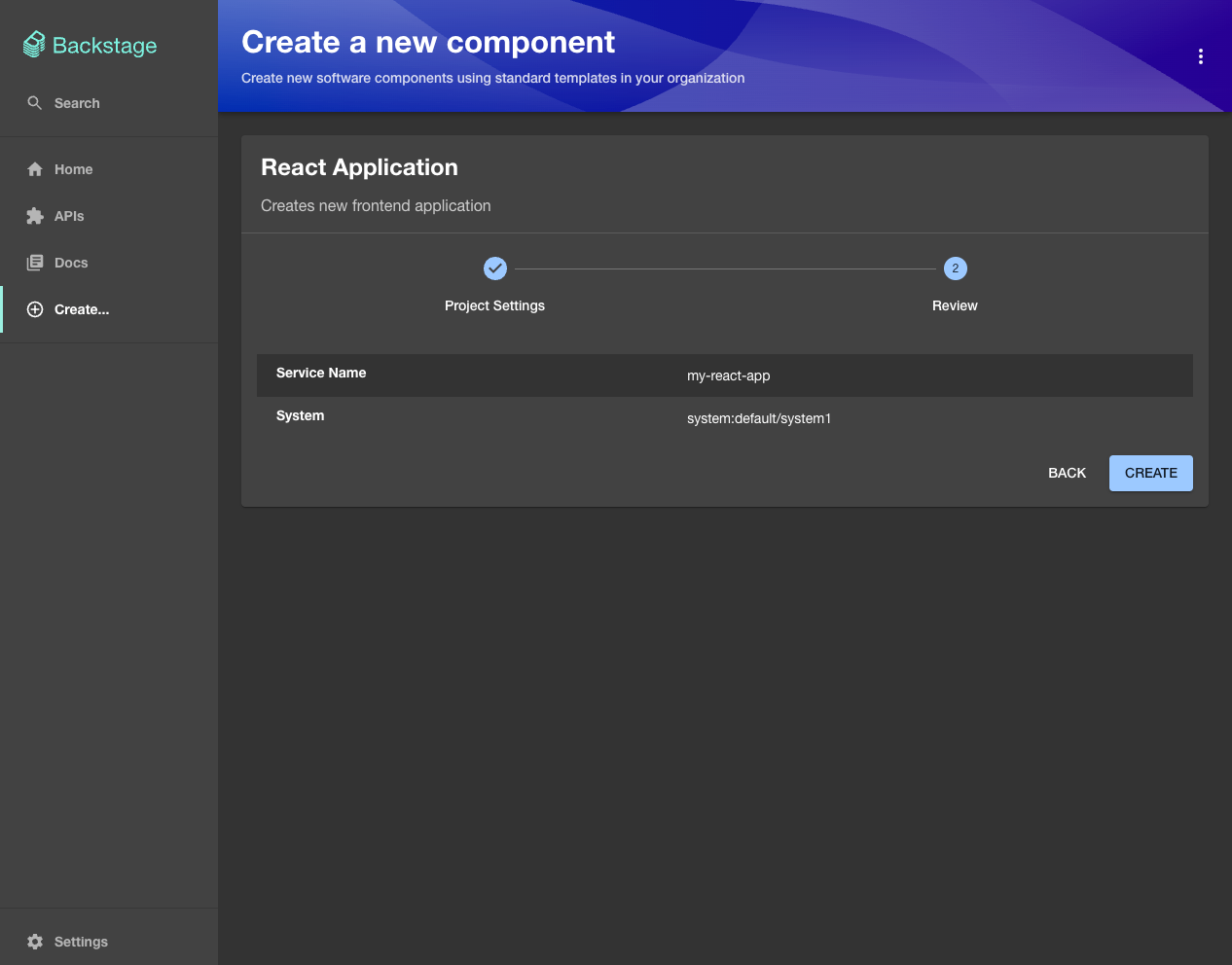Go to Home page
1232x965 pixels.
pyautogui.click(x=109, y=169)
